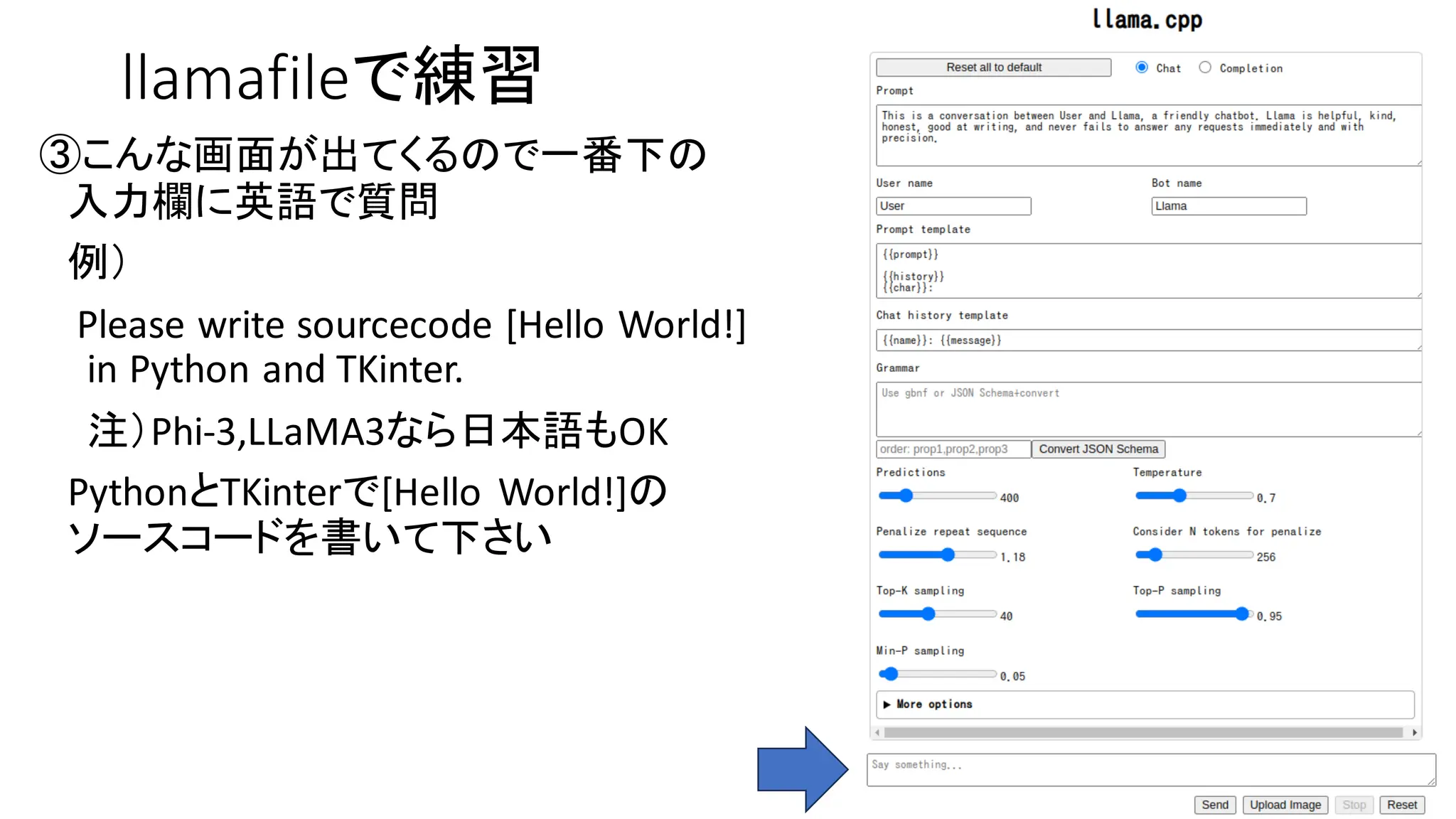
Task: Click the Say something message box
Action: pyautogui.click(x=1151, y=770)
